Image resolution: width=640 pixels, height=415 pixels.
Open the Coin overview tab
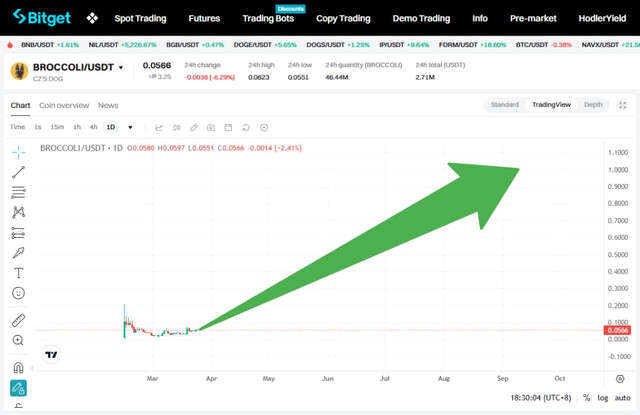click(x=64, y=105)
